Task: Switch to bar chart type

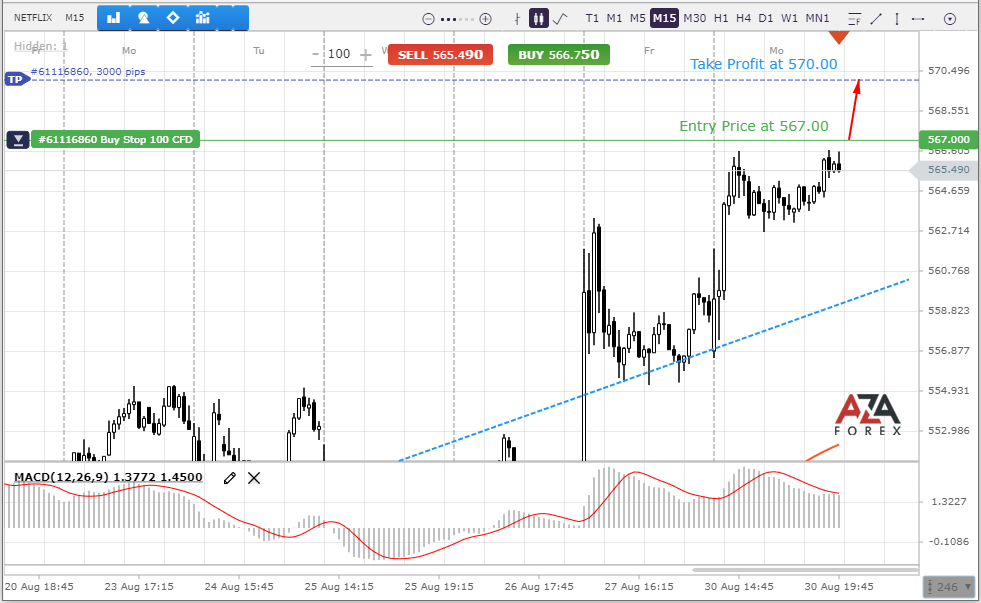Action: point(517,19)
